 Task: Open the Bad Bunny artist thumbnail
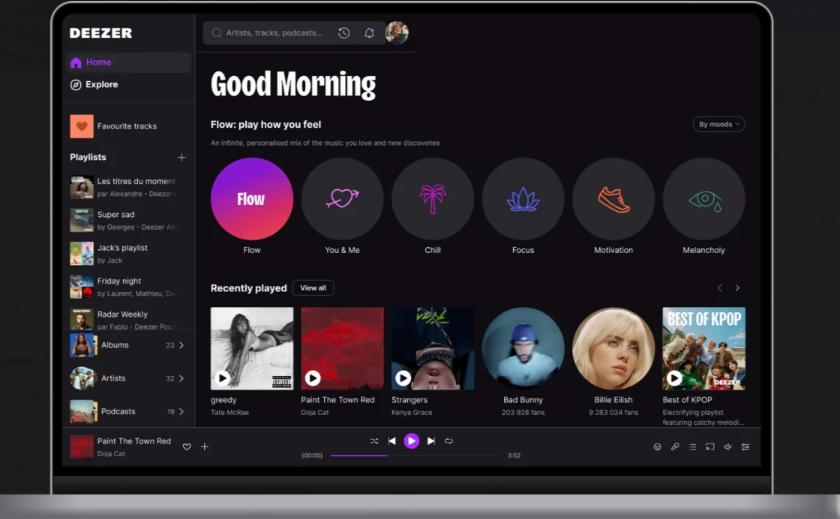[x=523, y=349]
